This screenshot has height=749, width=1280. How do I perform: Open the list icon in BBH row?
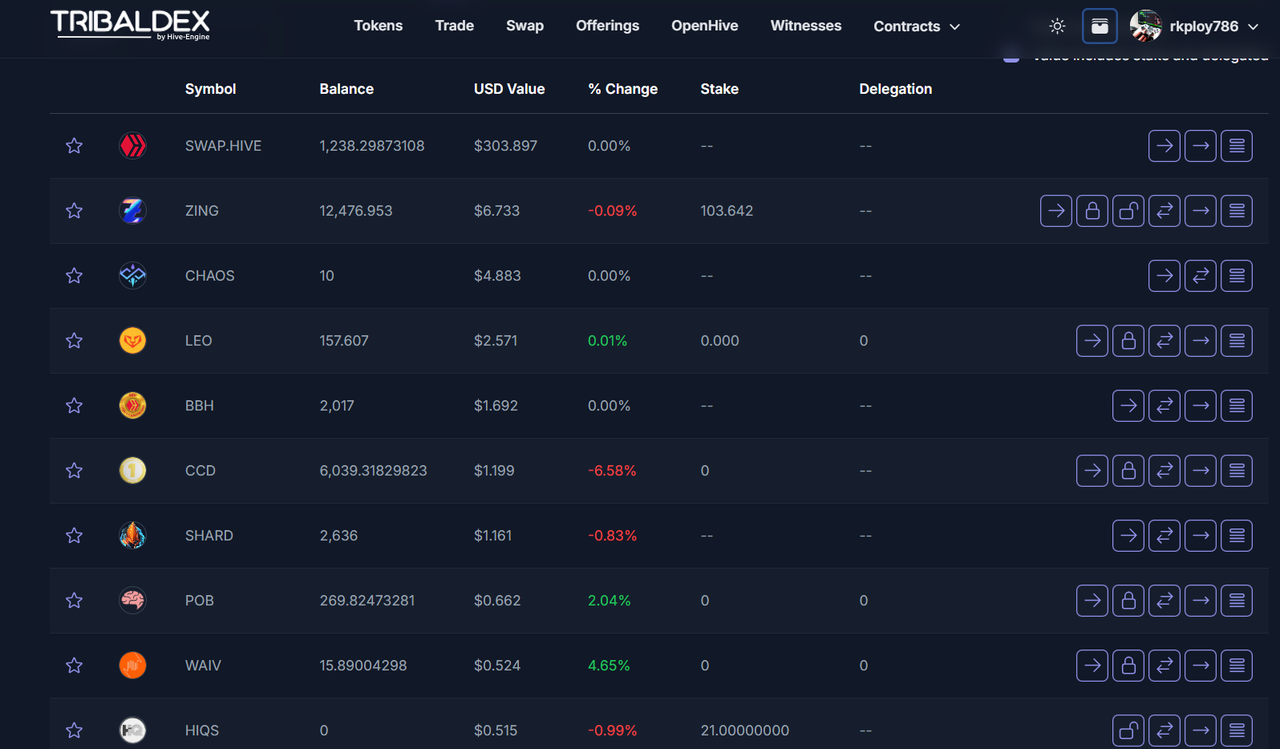[1236, 406]
